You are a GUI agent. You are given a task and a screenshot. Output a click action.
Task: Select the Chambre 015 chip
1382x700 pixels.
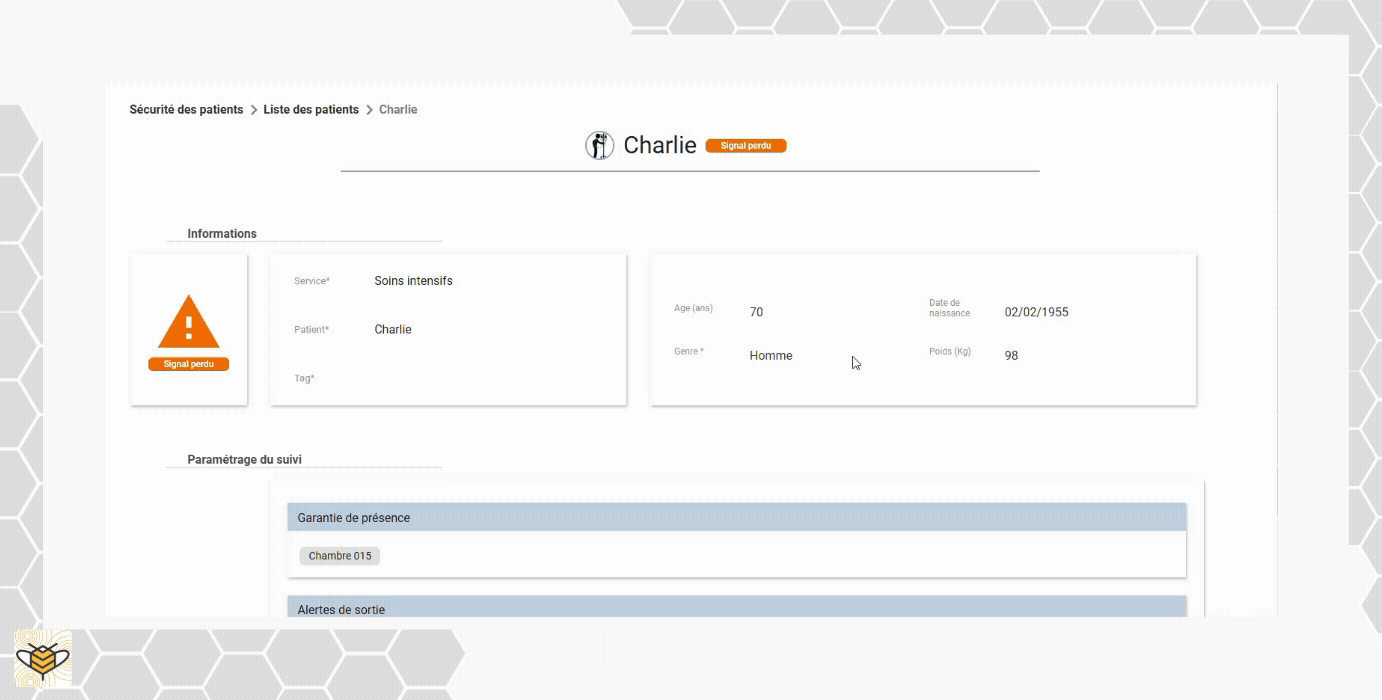tap(340, 556)
